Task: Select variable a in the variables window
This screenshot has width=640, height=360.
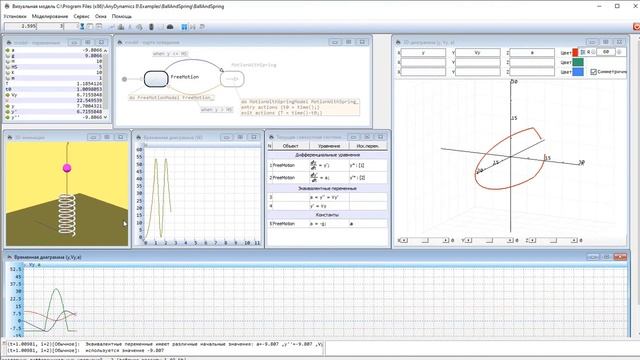Action: tap(54, 50)
